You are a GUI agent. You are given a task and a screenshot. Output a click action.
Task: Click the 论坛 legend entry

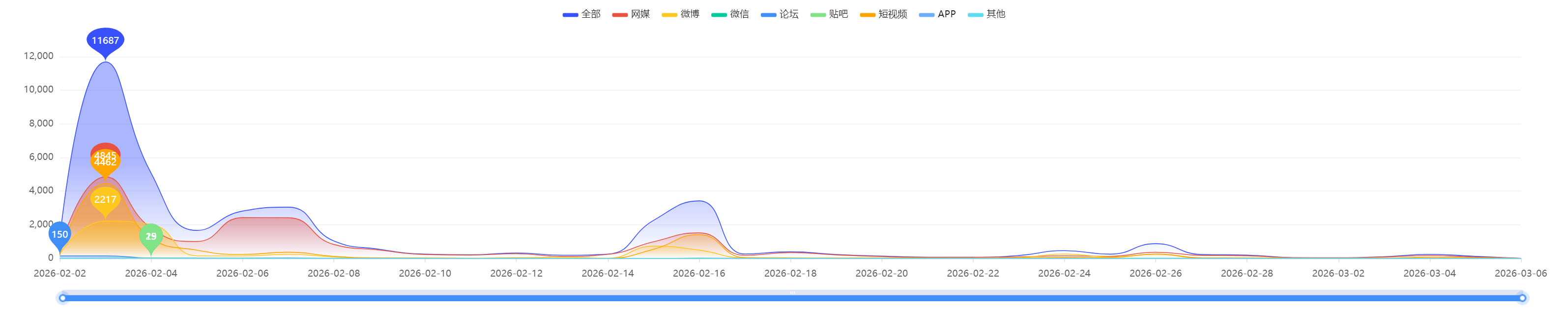[x=779, y=14]
